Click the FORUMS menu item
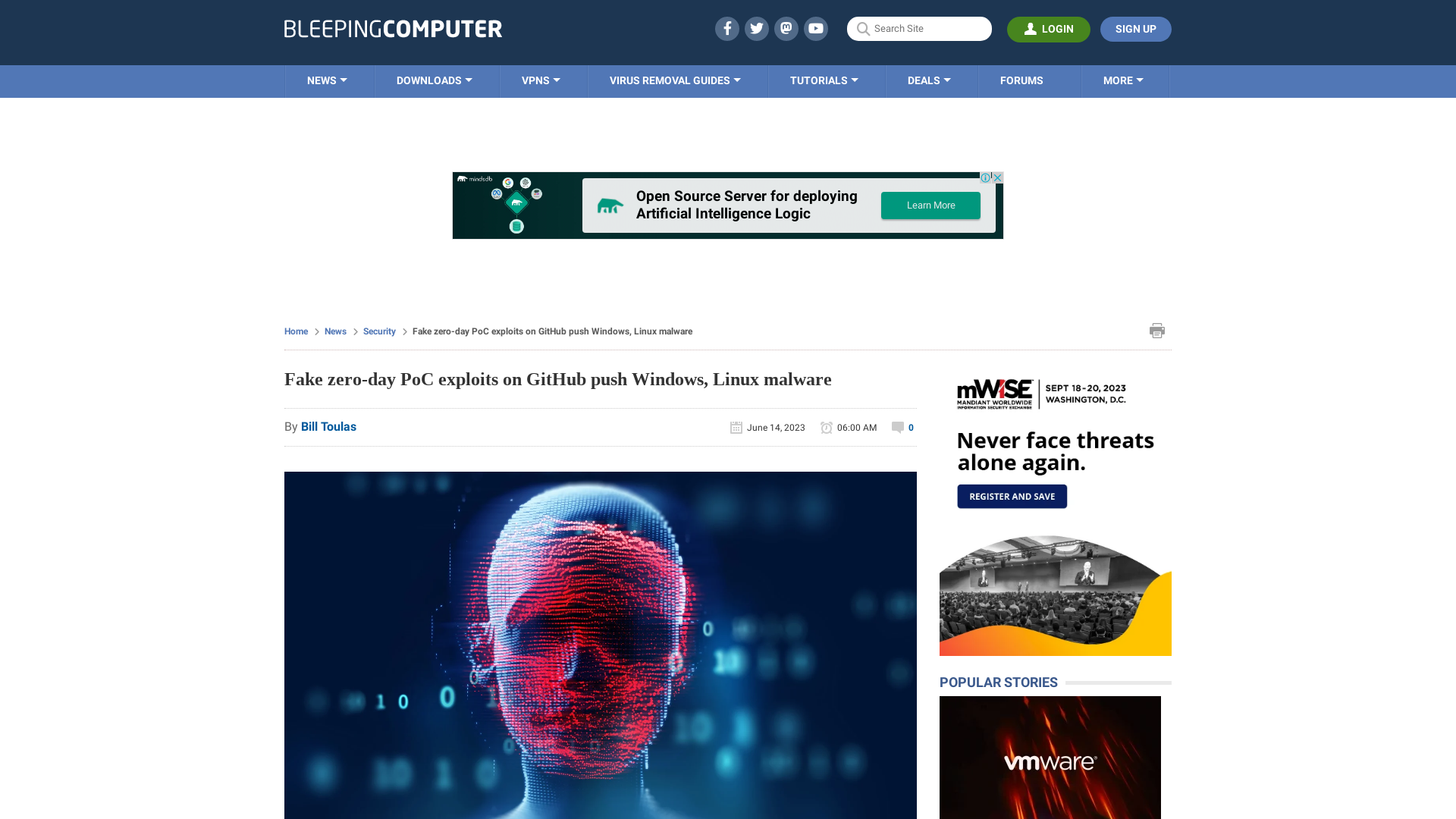 point(1021,80)
